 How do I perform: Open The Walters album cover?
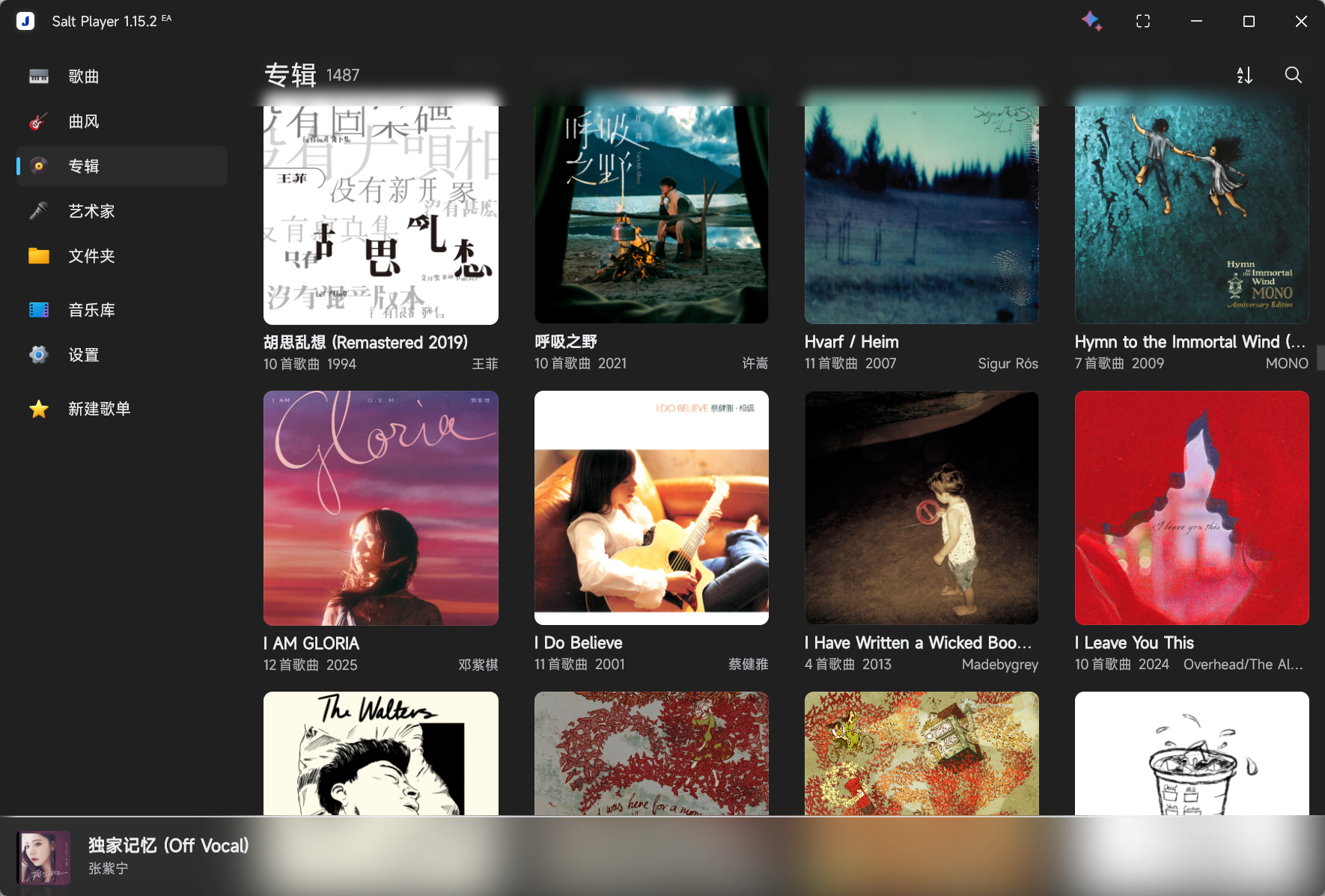(381, 753)
